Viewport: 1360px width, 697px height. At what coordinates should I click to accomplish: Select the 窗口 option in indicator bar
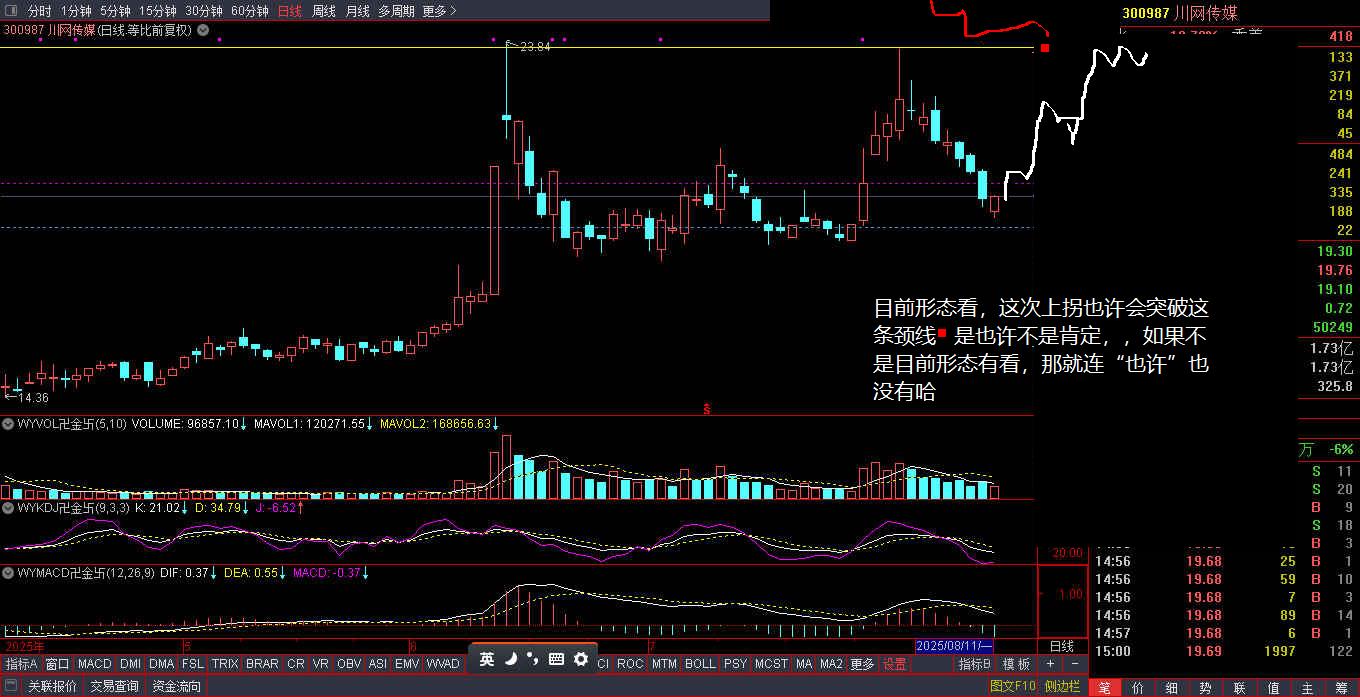pyautogui.click(x=57, y=664)
